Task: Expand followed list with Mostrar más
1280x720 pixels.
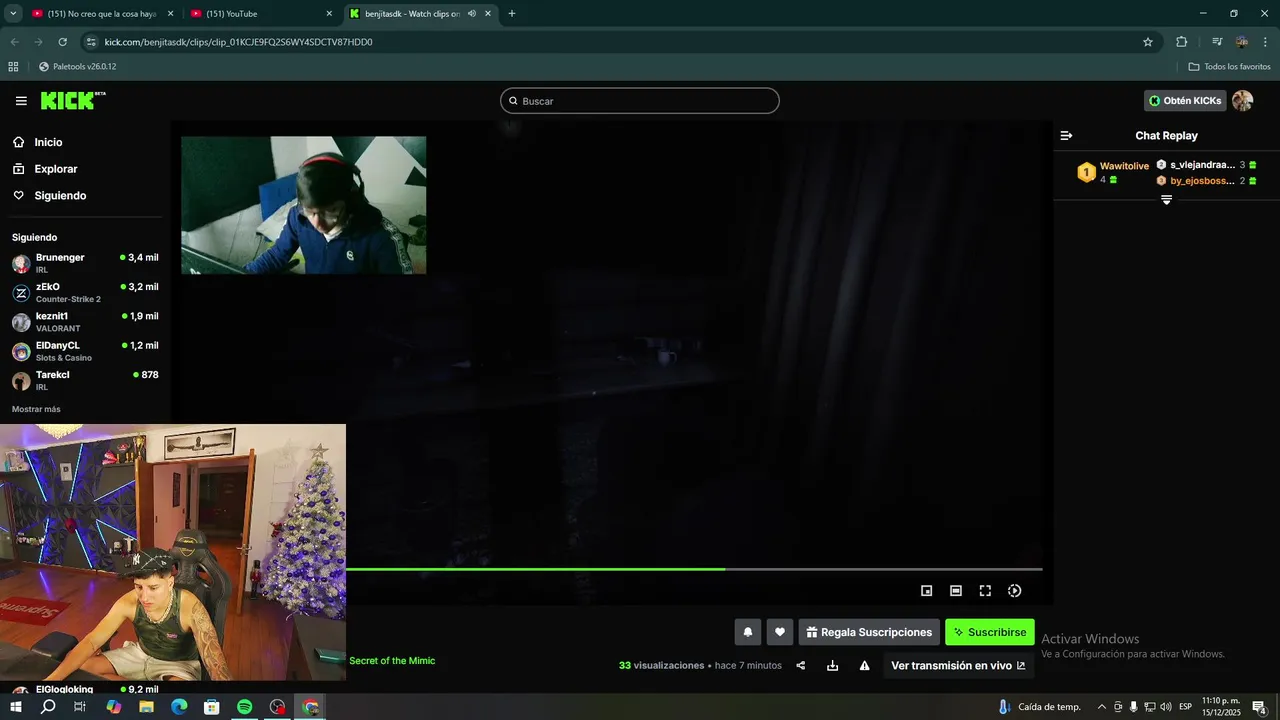Action: point(36,409)
